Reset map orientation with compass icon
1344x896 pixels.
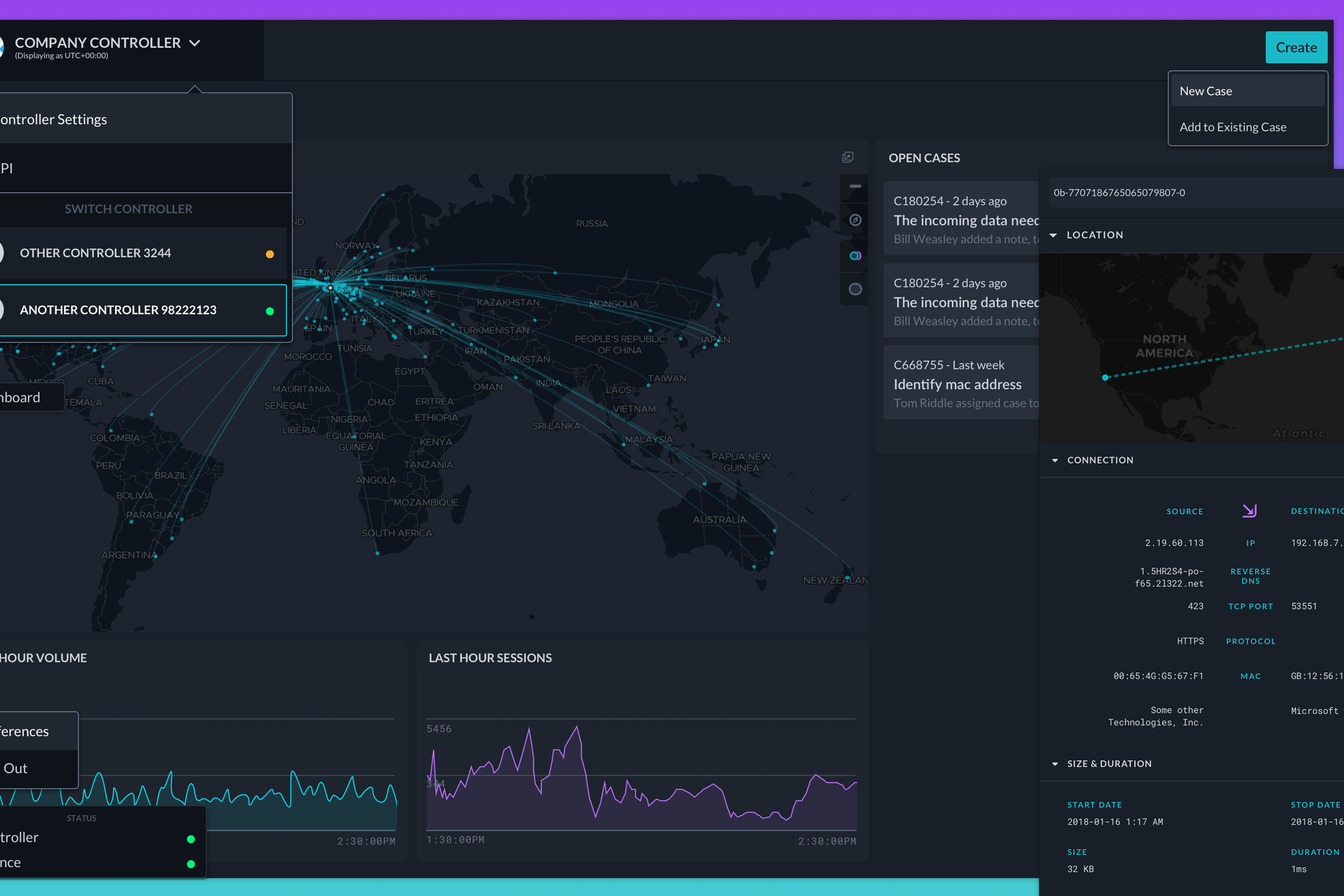(x=855, y=220)
